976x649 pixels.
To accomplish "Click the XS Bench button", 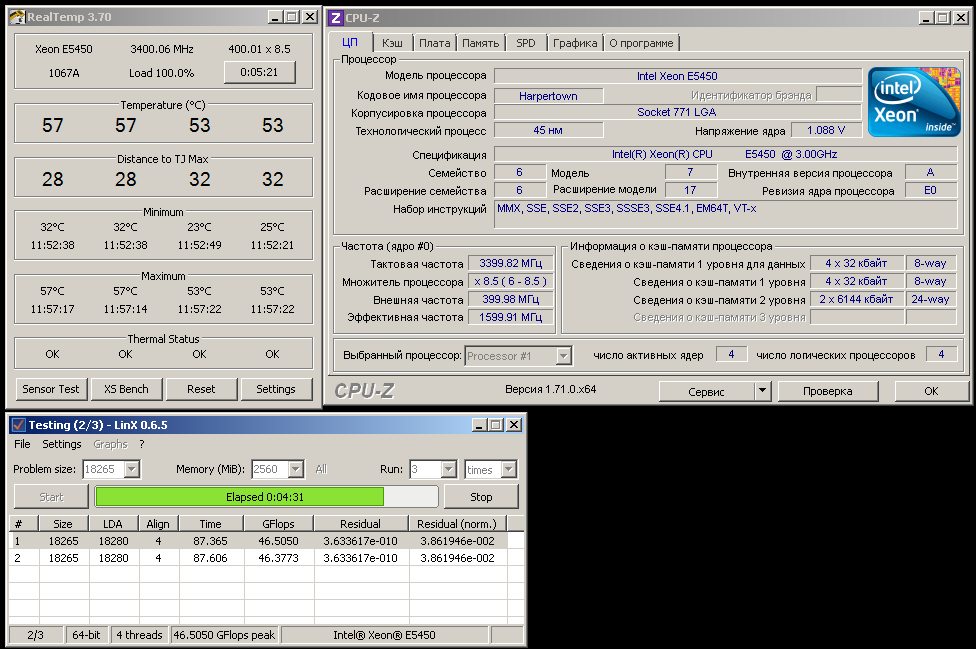I will (125, 389).
